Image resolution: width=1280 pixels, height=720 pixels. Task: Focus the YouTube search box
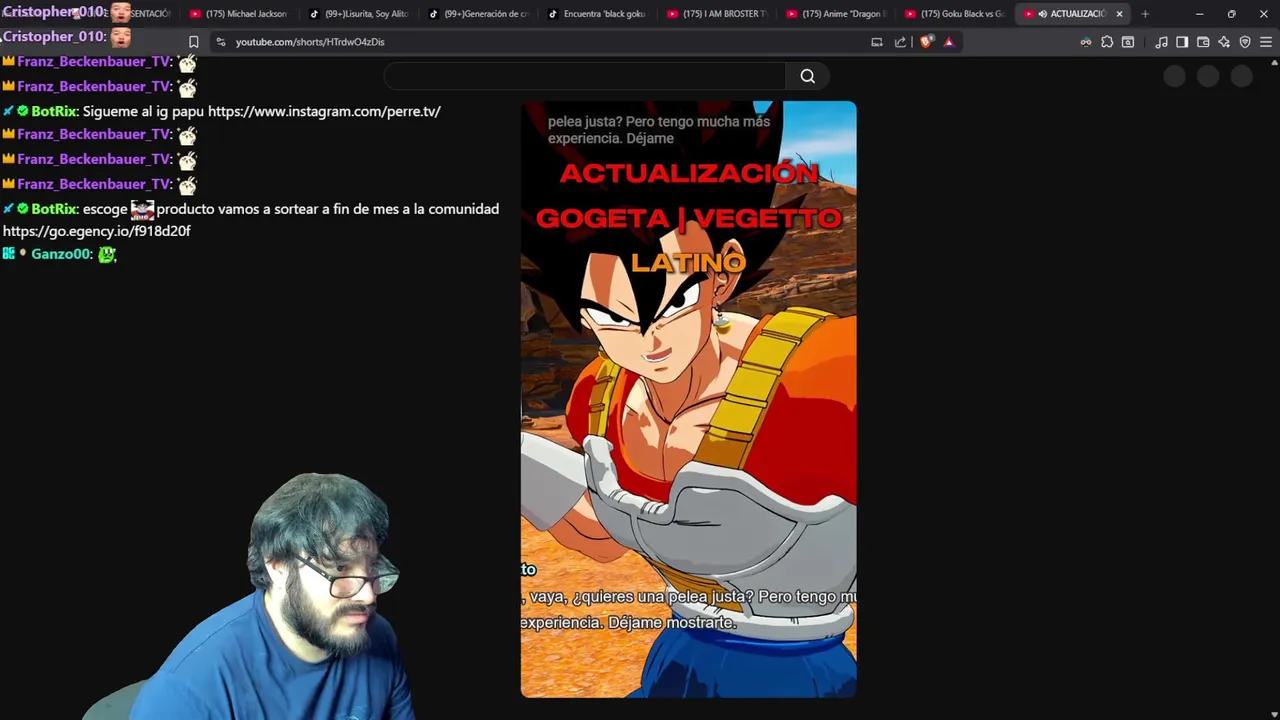(x=584, y=76)
